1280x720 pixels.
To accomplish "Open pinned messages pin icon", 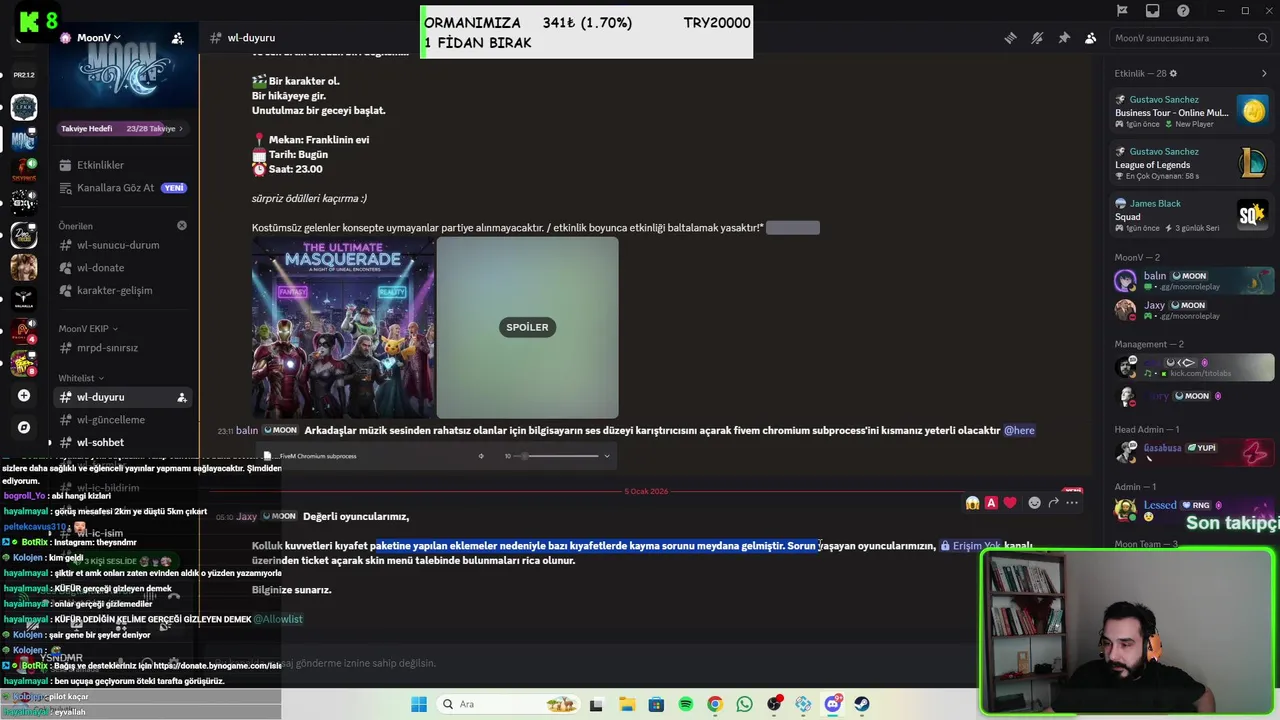I will coord(1064,38).
